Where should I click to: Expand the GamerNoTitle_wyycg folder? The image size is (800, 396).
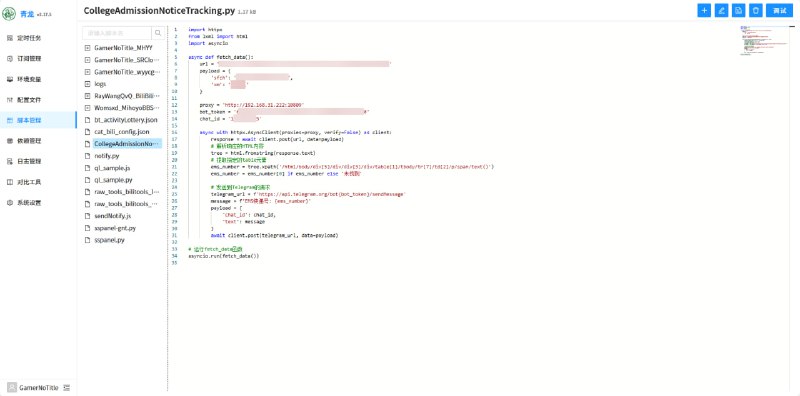[87, 72]
